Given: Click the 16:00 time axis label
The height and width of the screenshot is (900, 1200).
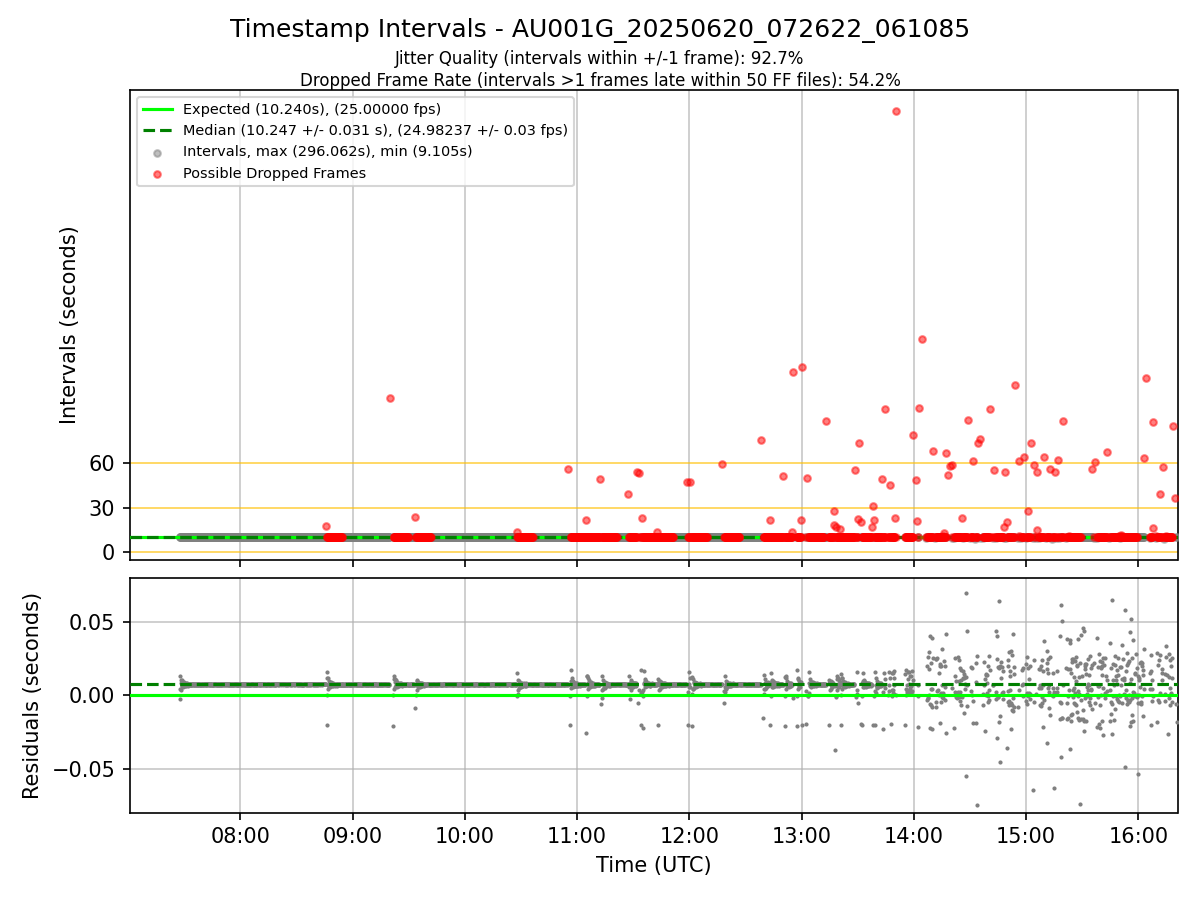Looking at the screenshot, I should tap(1138, 834).
